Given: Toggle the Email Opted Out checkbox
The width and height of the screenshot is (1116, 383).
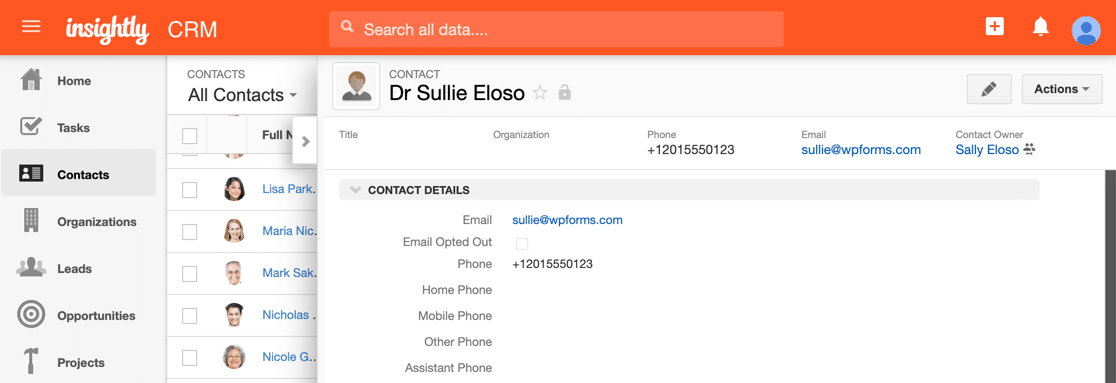Looking at the screenshot, I should click(522, 243).
